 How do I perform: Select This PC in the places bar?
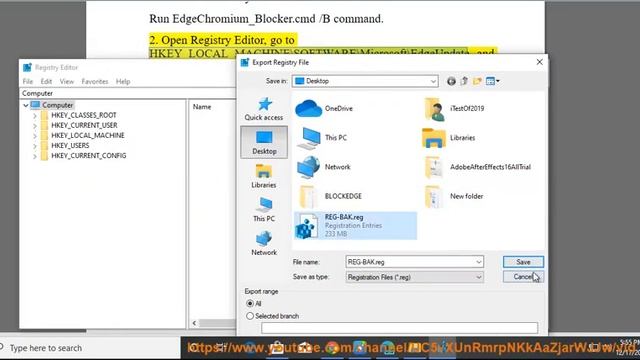[x=264, y=210]
